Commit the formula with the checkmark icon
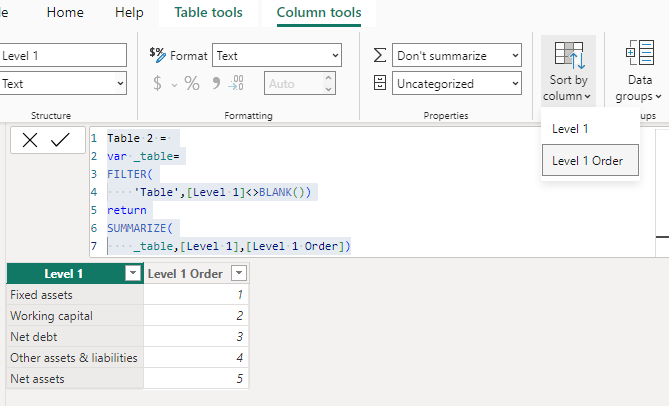Image resolution: width=669 pixels, height=406 pixels. coord(60,140)
